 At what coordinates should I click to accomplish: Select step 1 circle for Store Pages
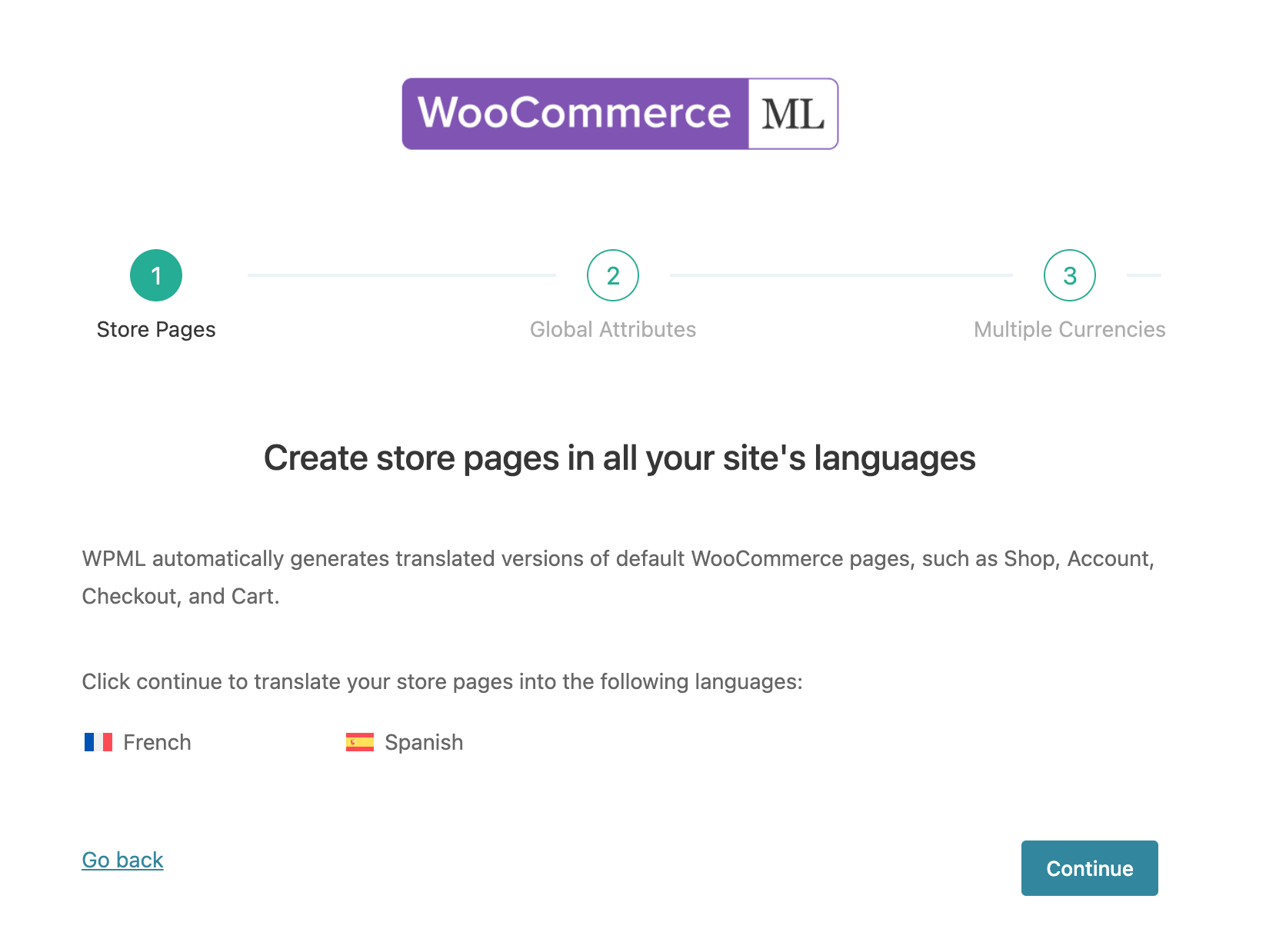pyautogui.click(x=156, y=275)
